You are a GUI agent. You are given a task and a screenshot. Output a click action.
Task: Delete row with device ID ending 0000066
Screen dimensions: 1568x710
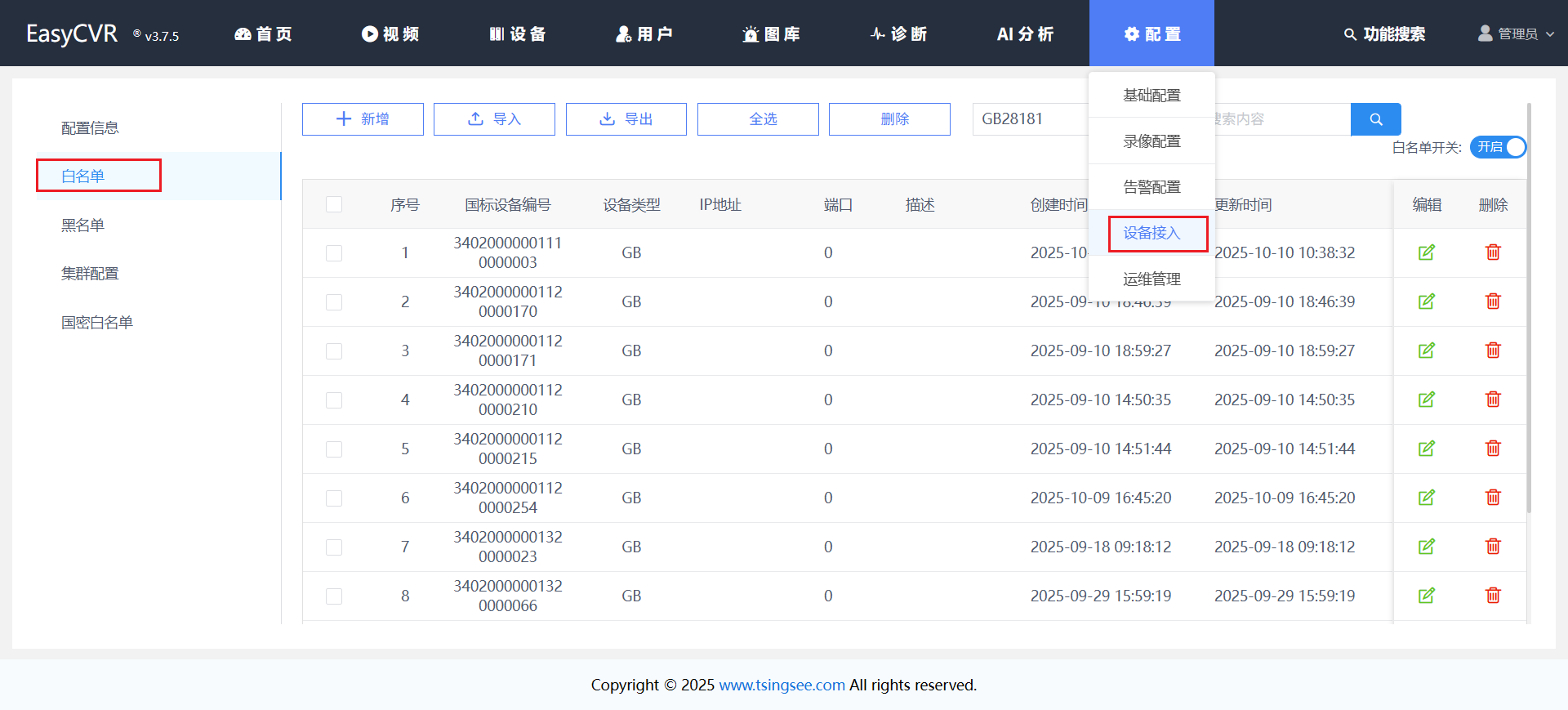coord(1493,596)
